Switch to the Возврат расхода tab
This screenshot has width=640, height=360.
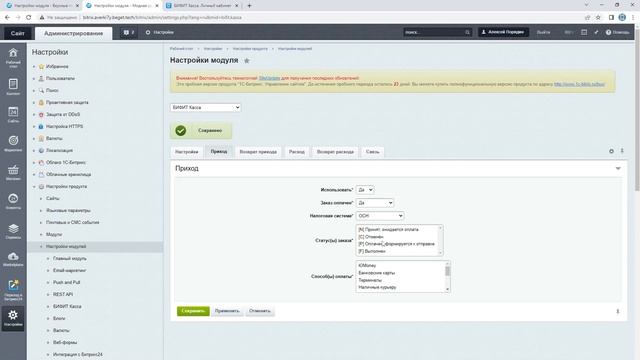click(335, 152)
